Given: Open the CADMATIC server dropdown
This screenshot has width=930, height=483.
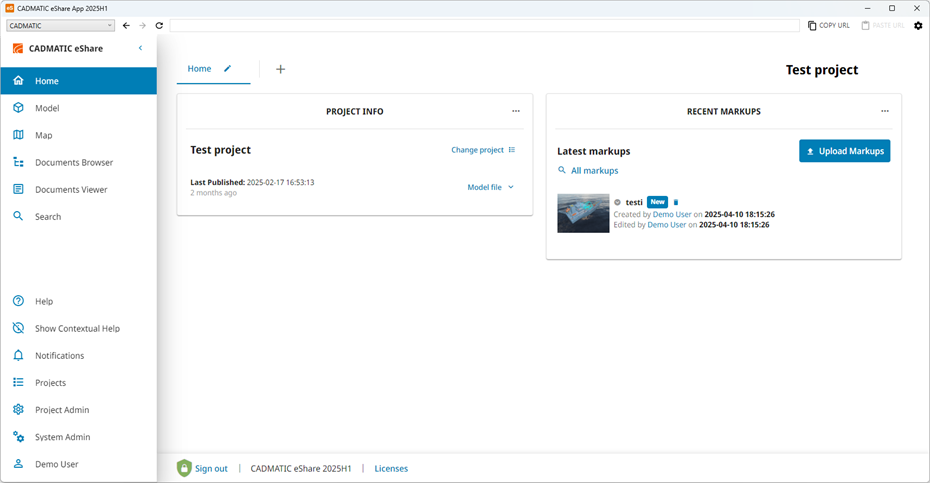Looking at the screenshot, I should (x=60, y=26).
